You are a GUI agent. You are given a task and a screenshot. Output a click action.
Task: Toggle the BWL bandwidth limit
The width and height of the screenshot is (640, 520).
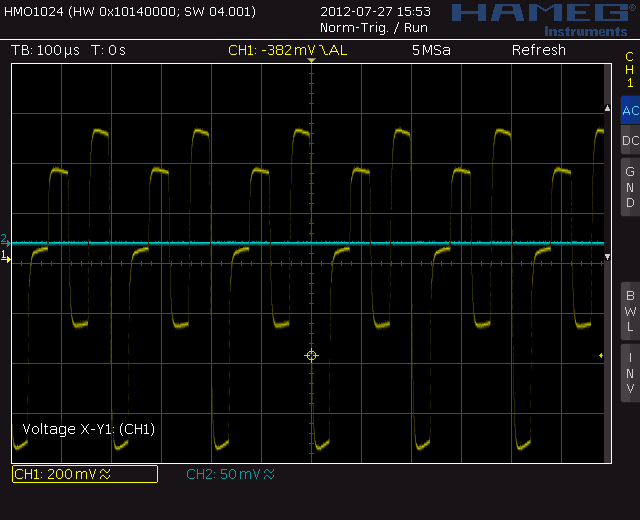630,311
